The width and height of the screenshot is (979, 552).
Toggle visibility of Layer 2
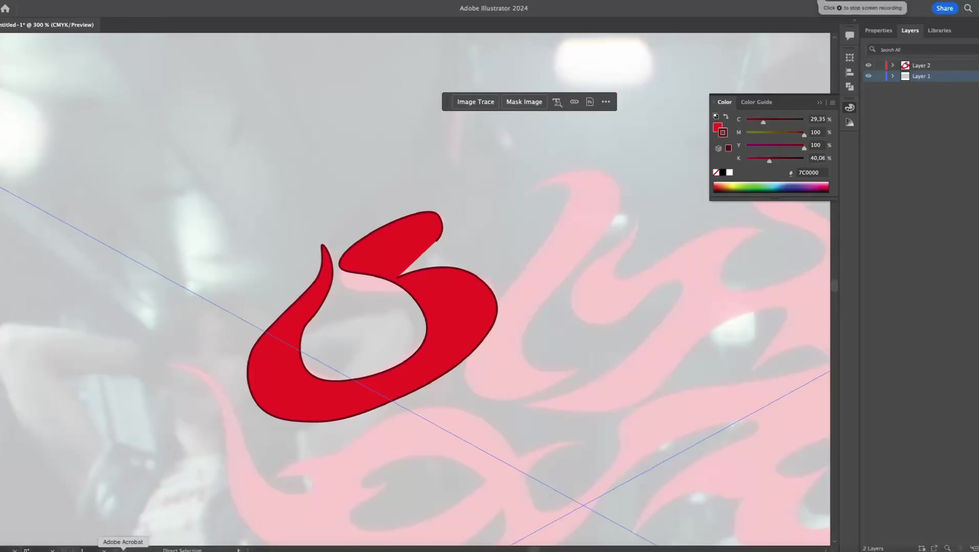pos(868,65)
